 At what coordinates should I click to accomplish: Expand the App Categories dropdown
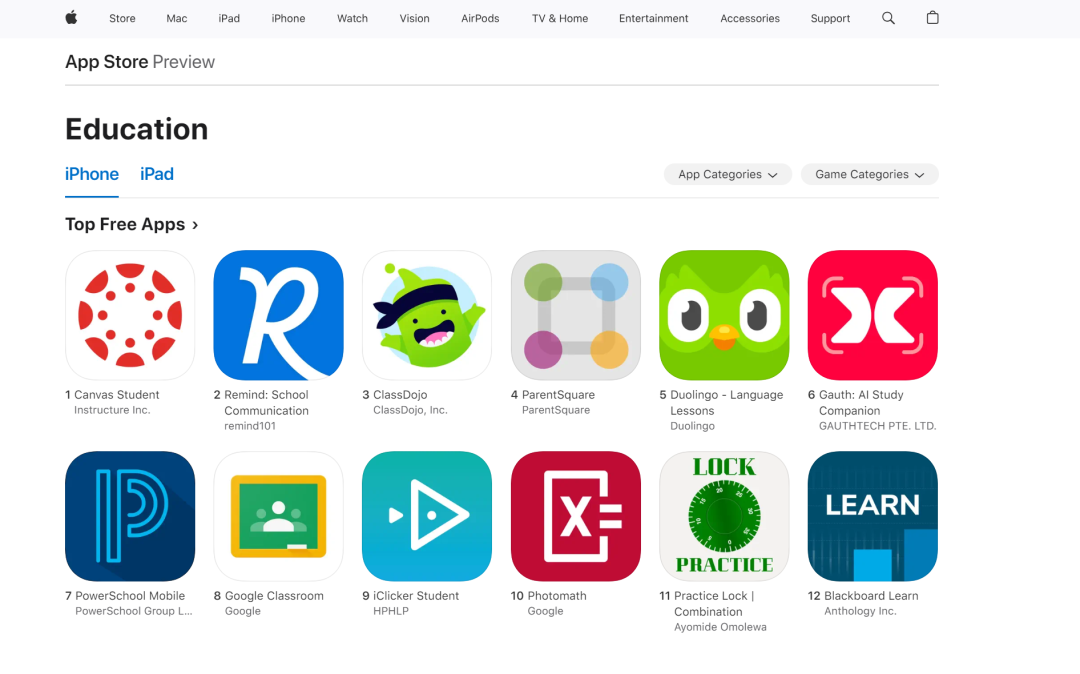point(727,174)
